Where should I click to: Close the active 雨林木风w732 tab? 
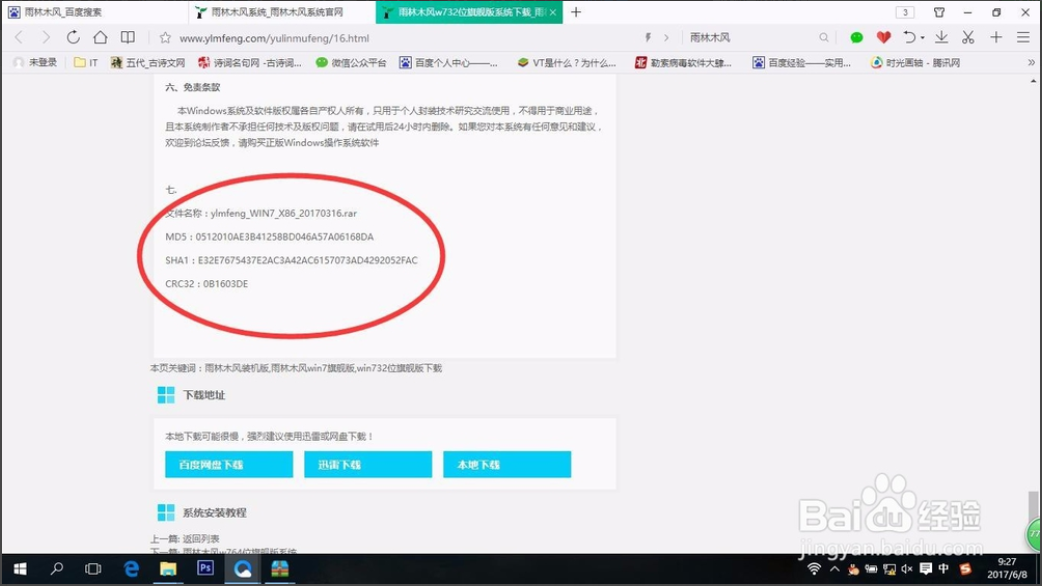(x=553, y=12)
